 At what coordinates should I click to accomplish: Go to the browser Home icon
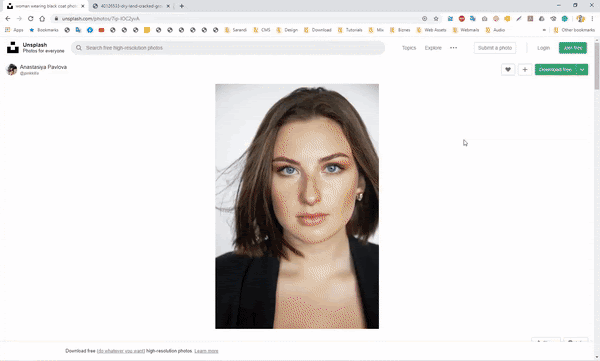(x=42, y=18)
